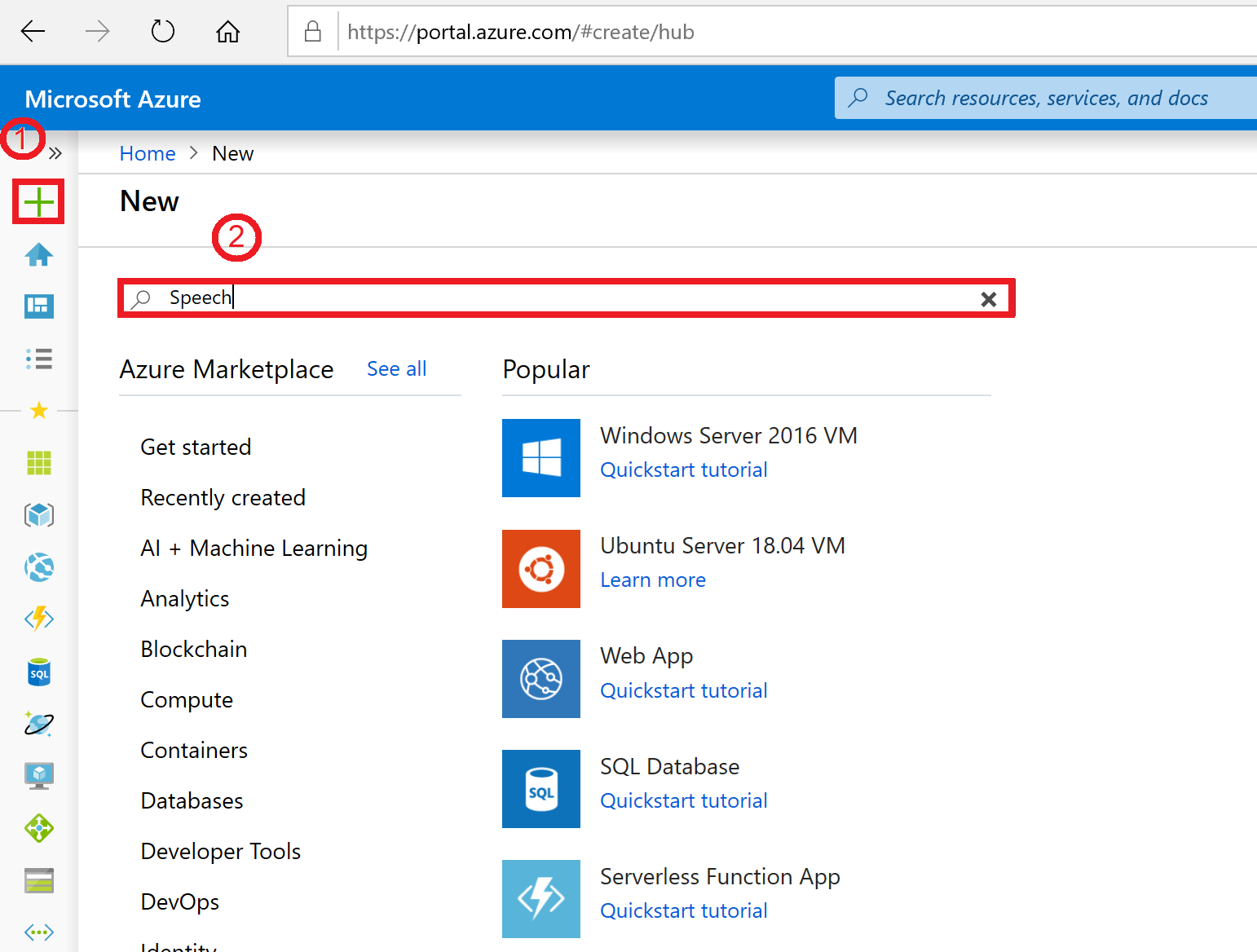This screenshot has width=1257, height=952.
Task: Click the Favorites star icon
Action: click(38, 410)
